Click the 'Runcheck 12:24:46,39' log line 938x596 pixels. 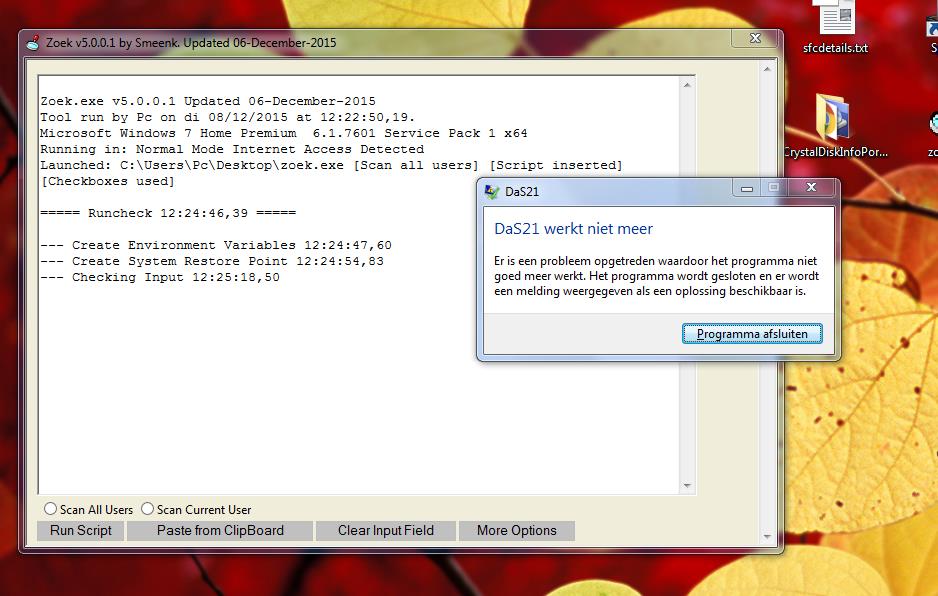coord(168,213)
